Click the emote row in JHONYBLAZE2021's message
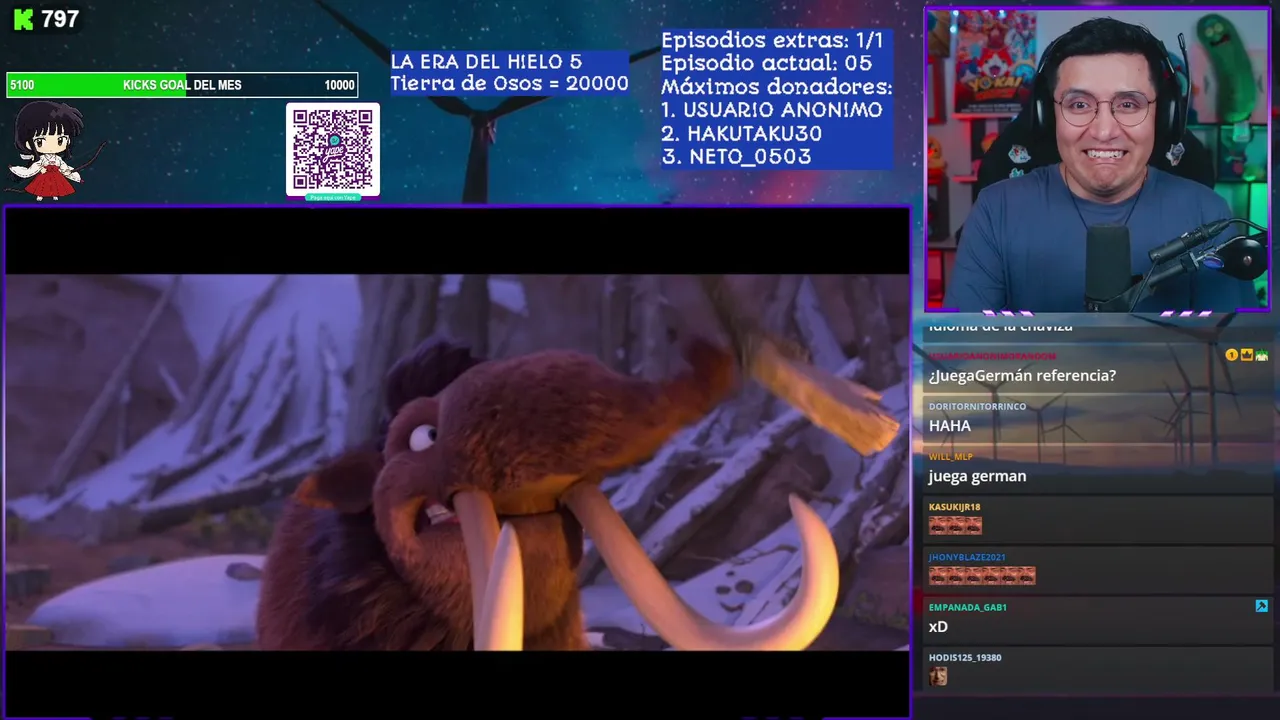 click(982, 576)
